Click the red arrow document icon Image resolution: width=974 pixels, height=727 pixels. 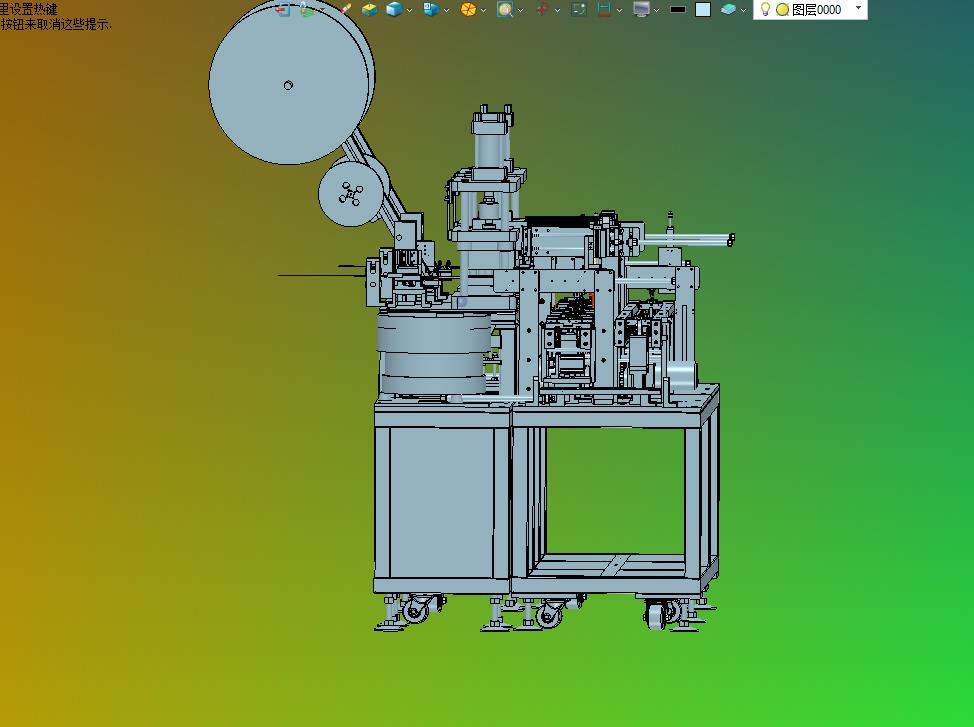pos(283,9)
